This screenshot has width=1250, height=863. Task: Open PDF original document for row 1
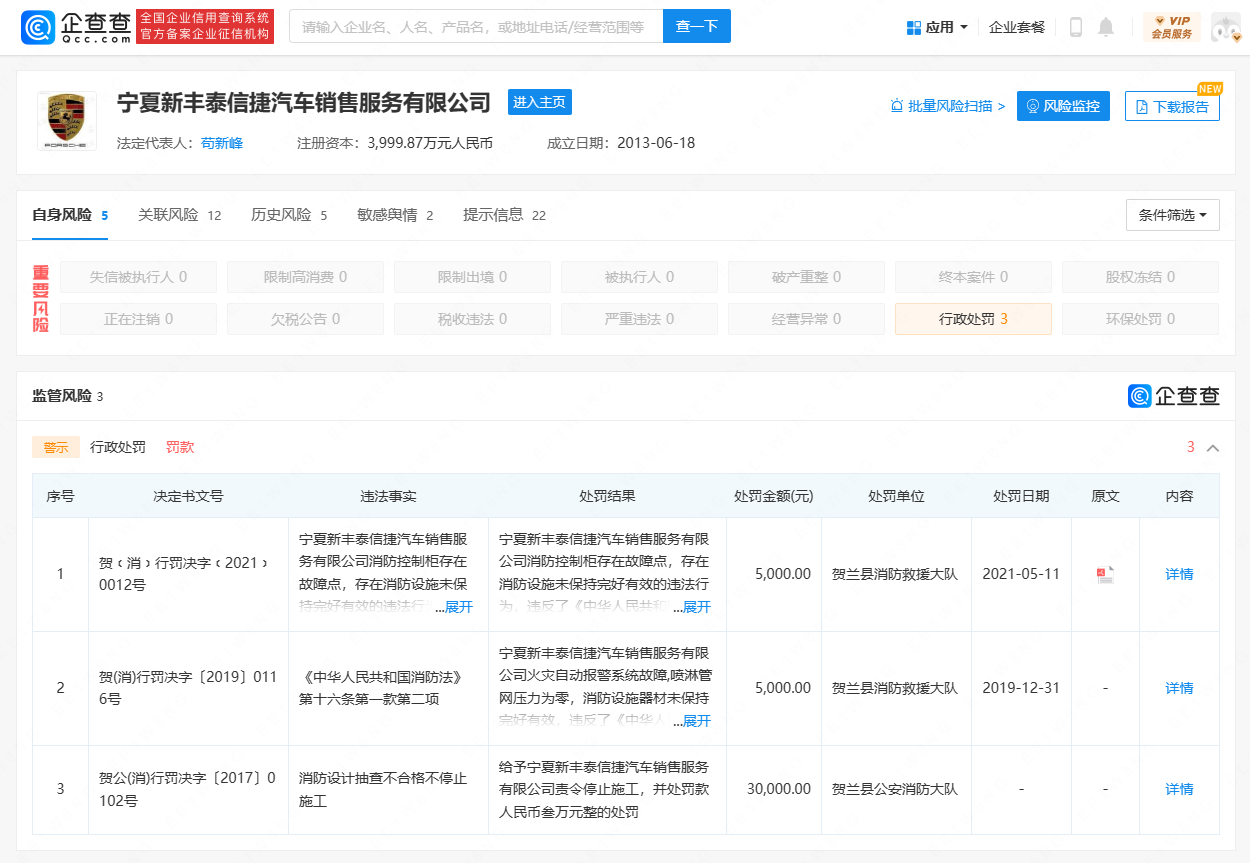coord(1105,574)
